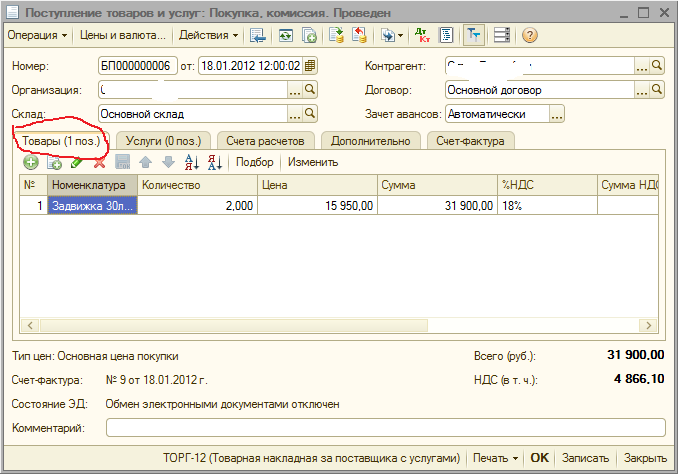Viewport: 678px width, 474px height.
Task: Select the Счет-фактура tab
Action: [x=472, y=140]
